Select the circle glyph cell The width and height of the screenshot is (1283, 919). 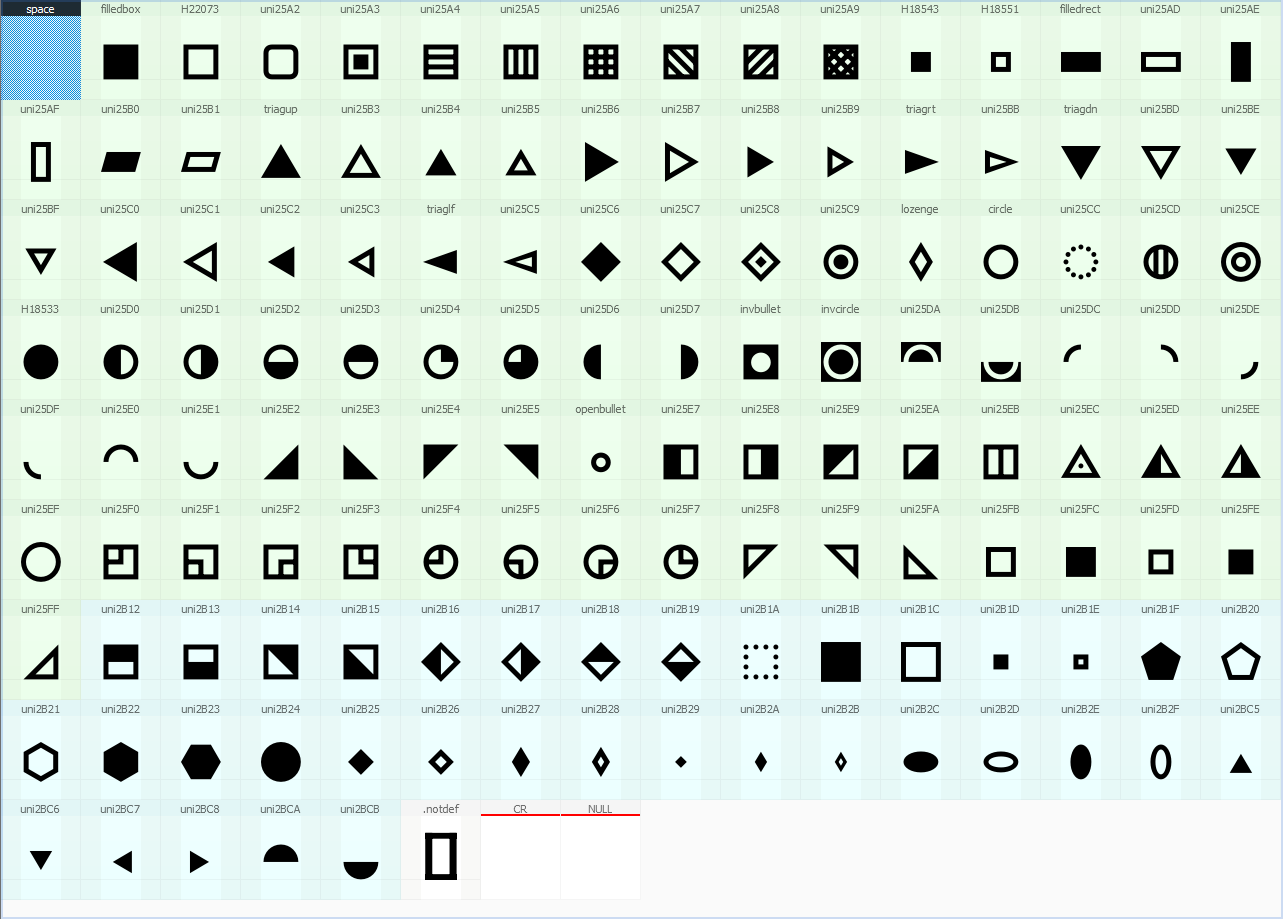(x=1000, y=261)
